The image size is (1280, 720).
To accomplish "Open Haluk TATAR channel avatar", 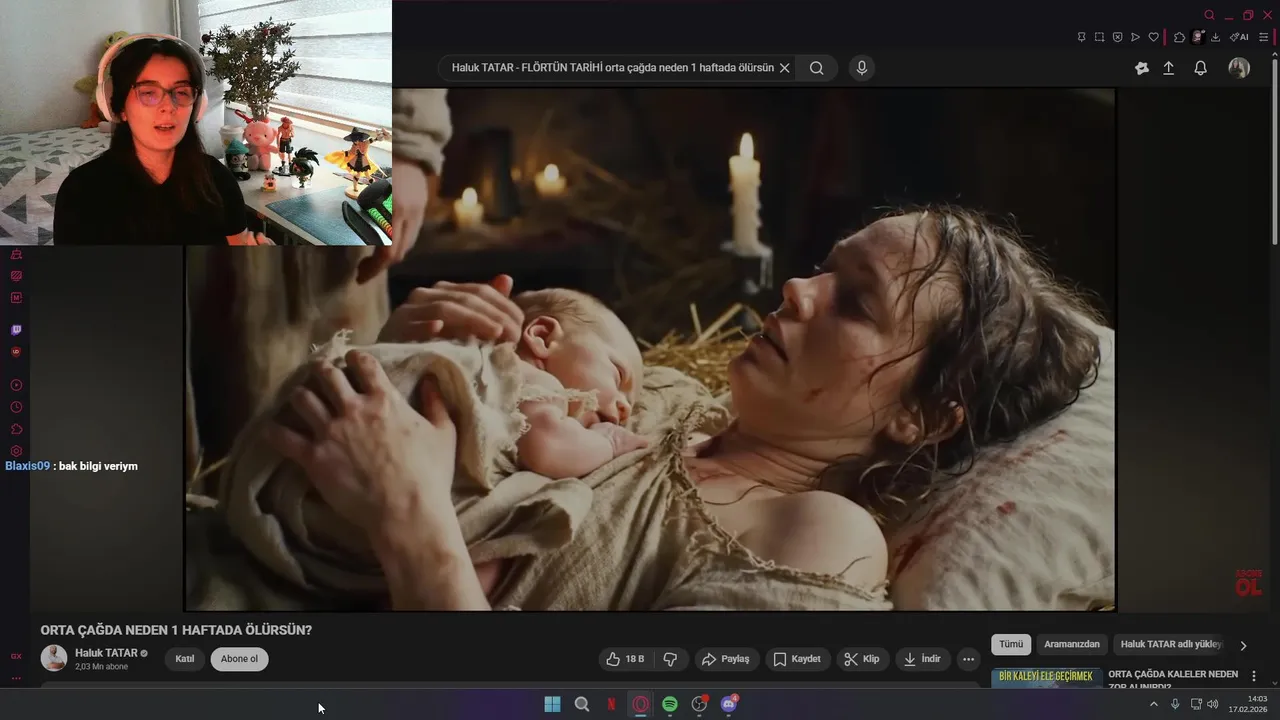I will point(54,658).
